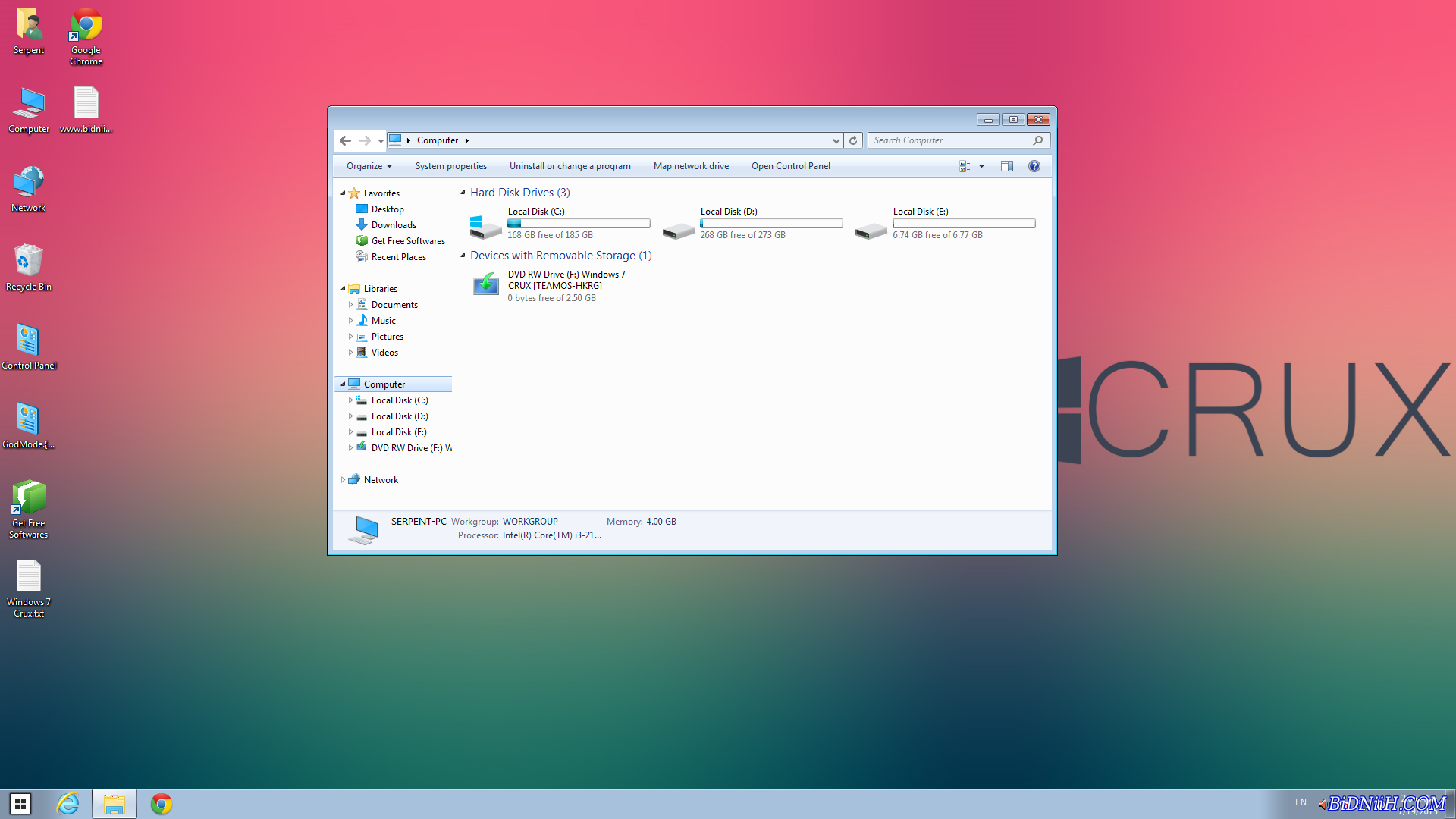Collapse the Hard Disk Drives group
The width and height of the screenshot is (1456, 819).
463,193
